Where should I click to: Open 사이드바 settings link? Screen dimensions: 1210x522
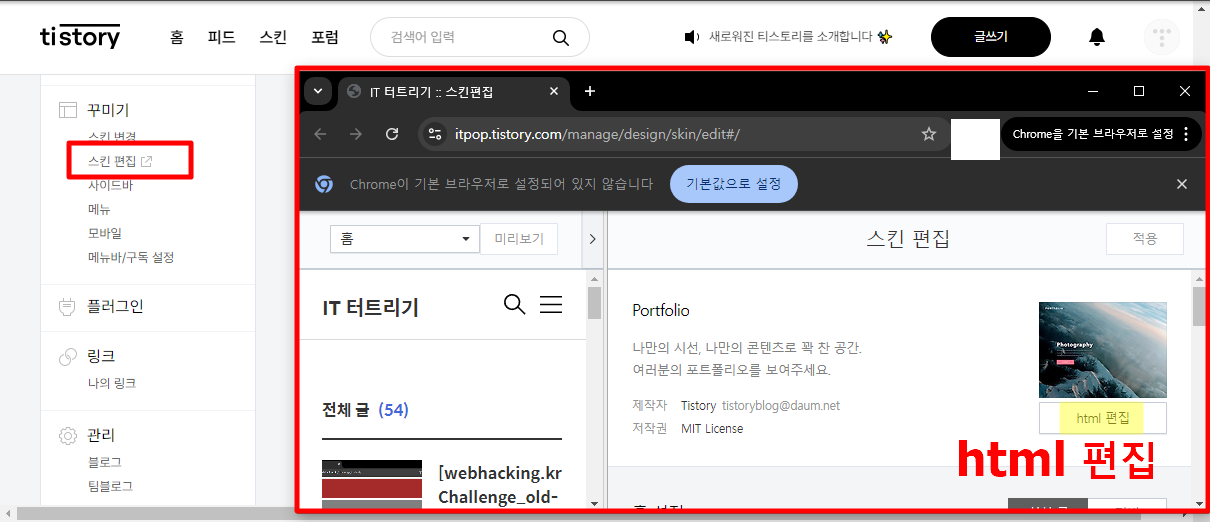110,185
